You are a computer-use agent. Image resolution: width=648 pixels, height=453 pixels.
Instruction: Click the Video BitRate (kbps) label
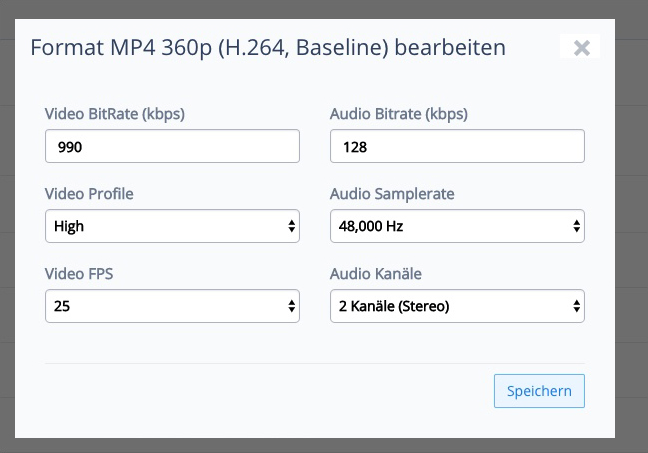pyautogui.click(x=114, y=114)
